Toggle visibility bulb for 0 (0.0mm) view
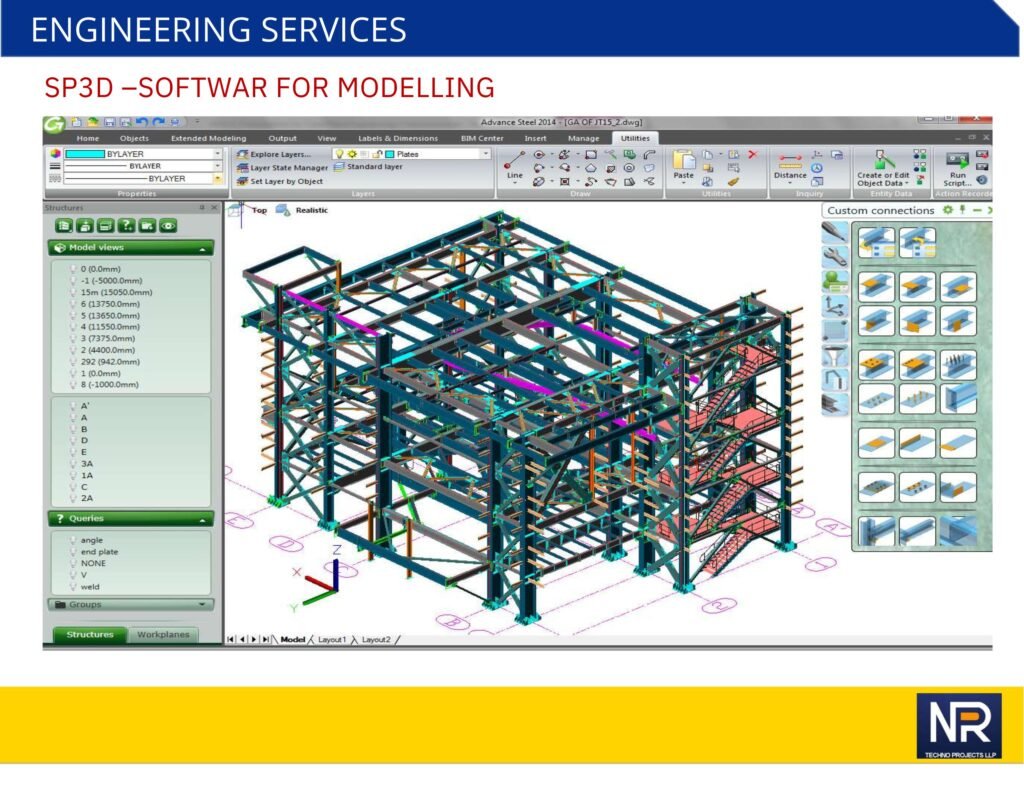 tap(73, 268)
